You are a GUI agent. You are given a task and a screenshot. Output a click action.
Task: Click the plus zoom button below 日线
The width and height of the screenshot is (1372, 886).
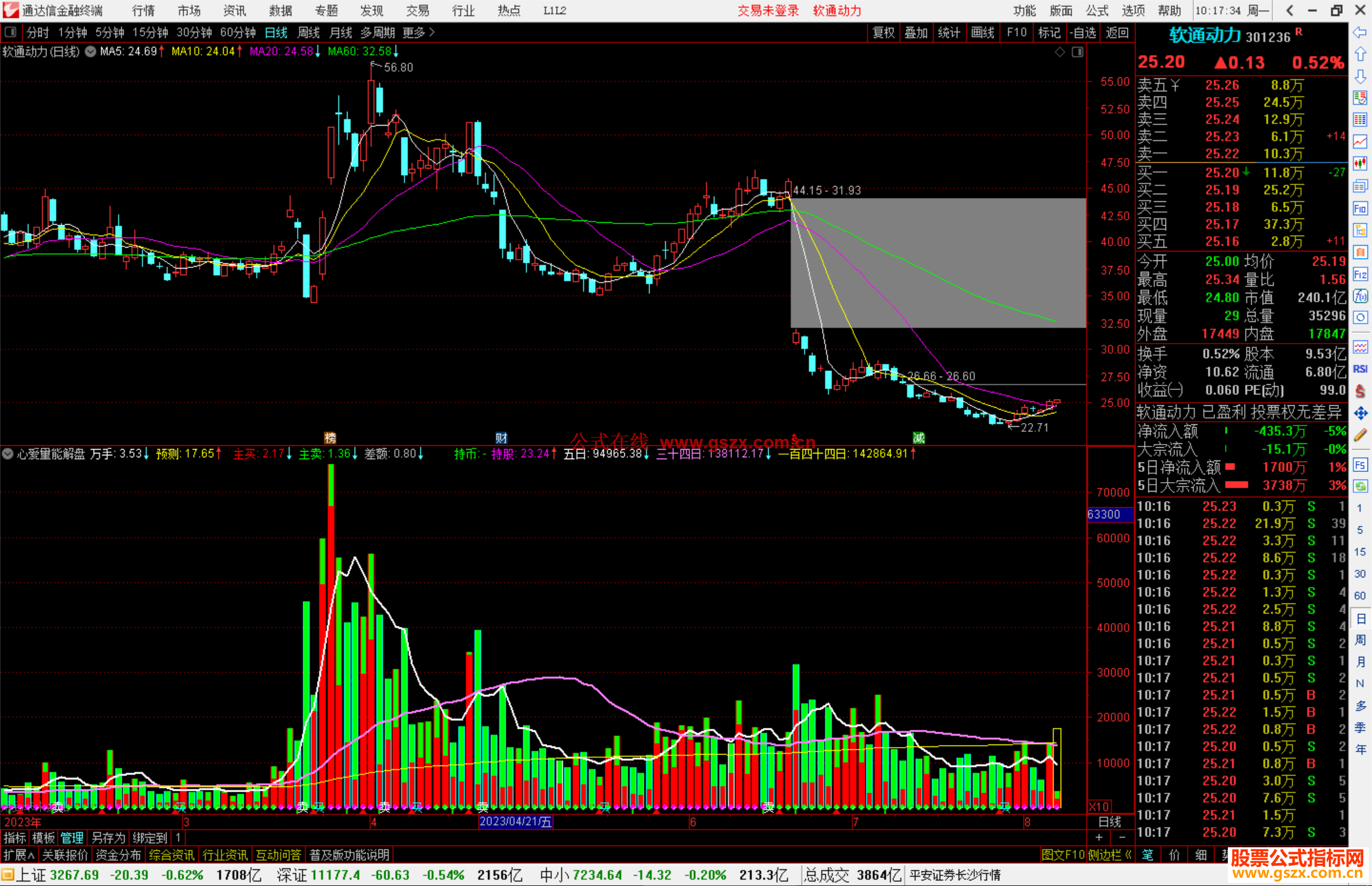pyautogui.click(x=1100, y=837)
